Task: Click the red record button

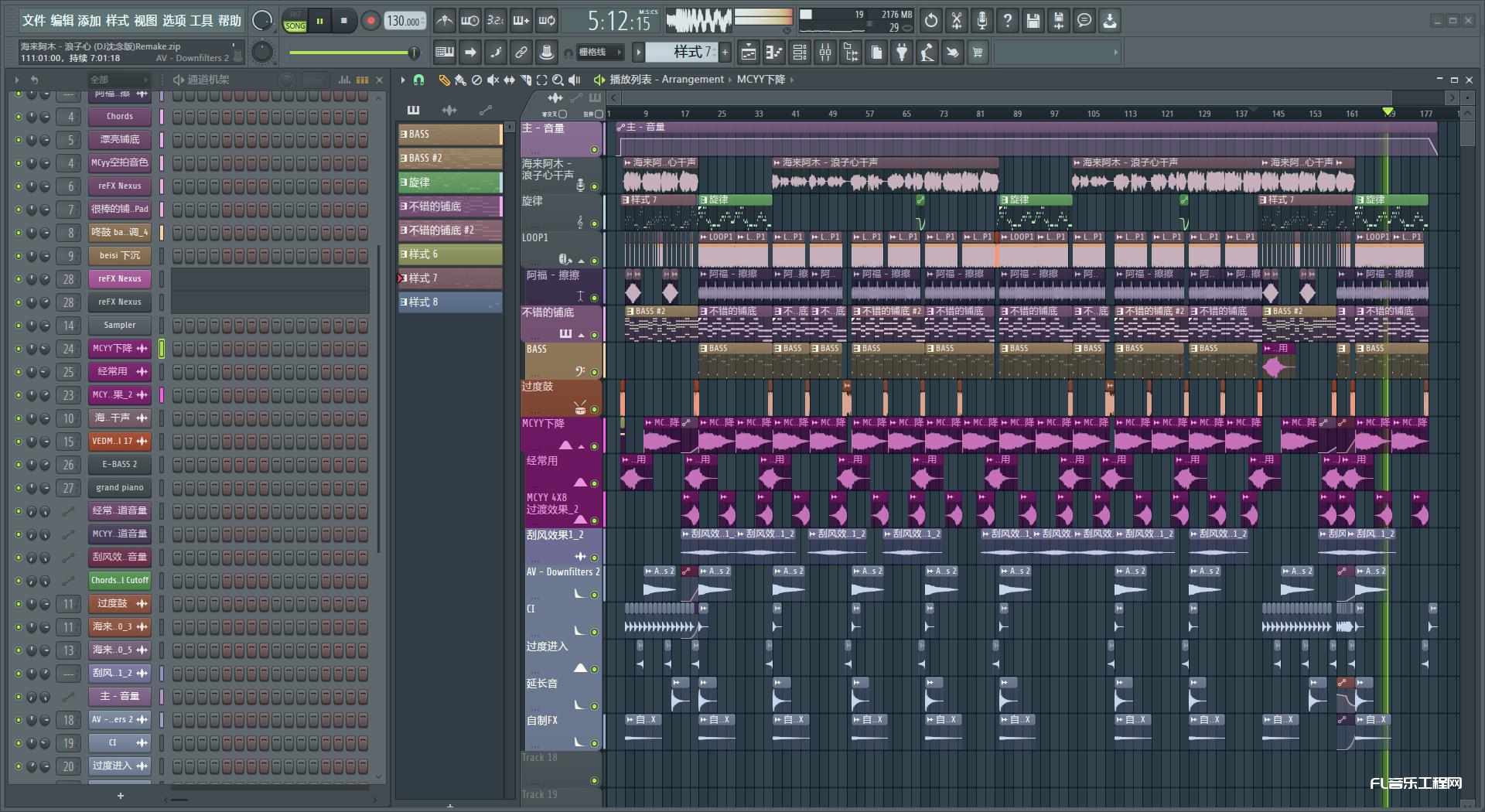Action: pyautogui.click(x=370, y=21)
